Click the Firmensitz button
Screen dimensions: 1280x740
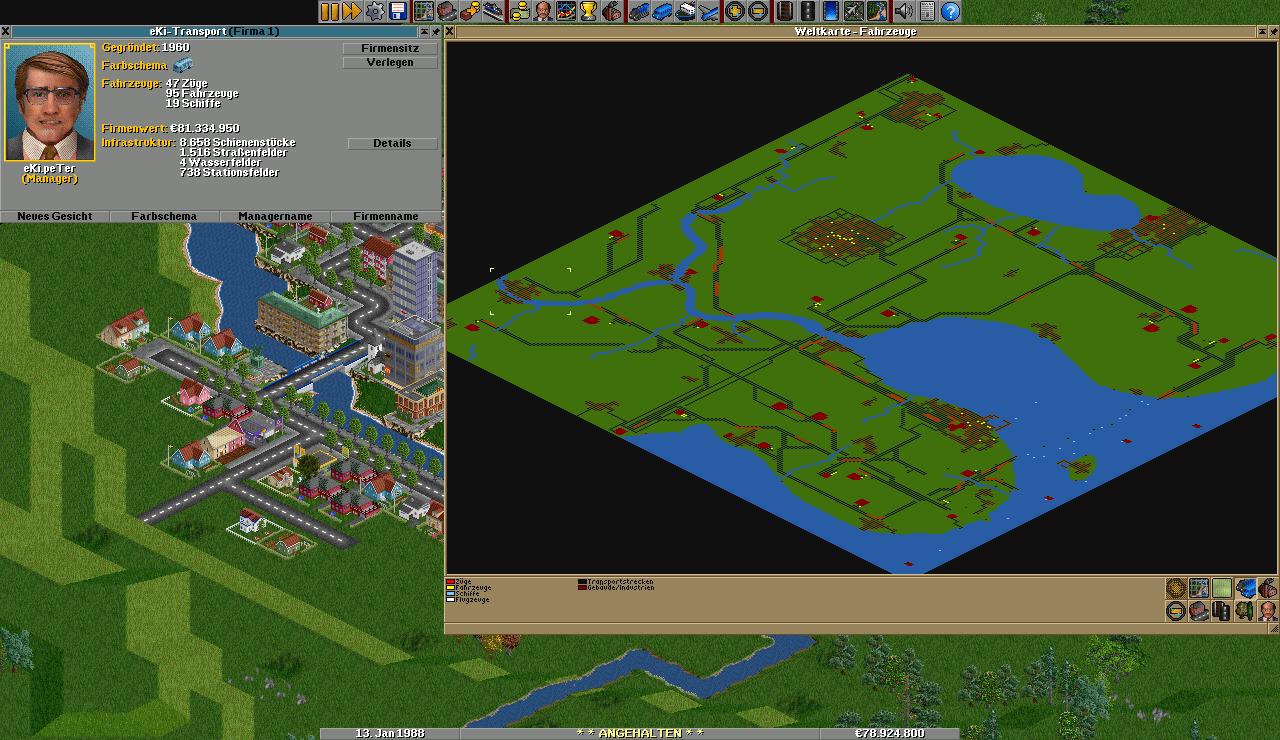pyautogui.click(x=390, y=48)
